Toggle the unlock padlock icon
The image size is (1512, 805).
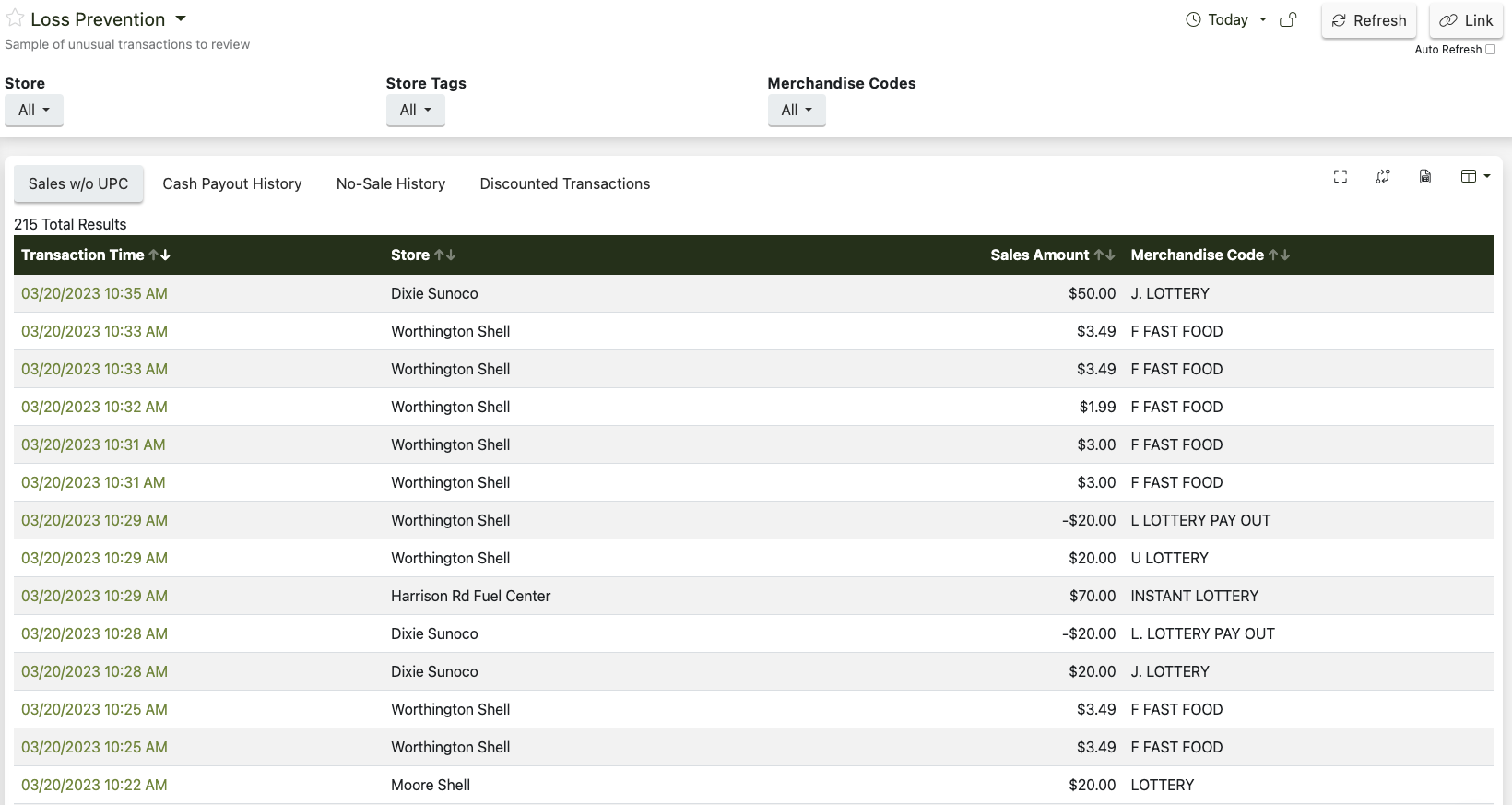tap(1289, 19)
